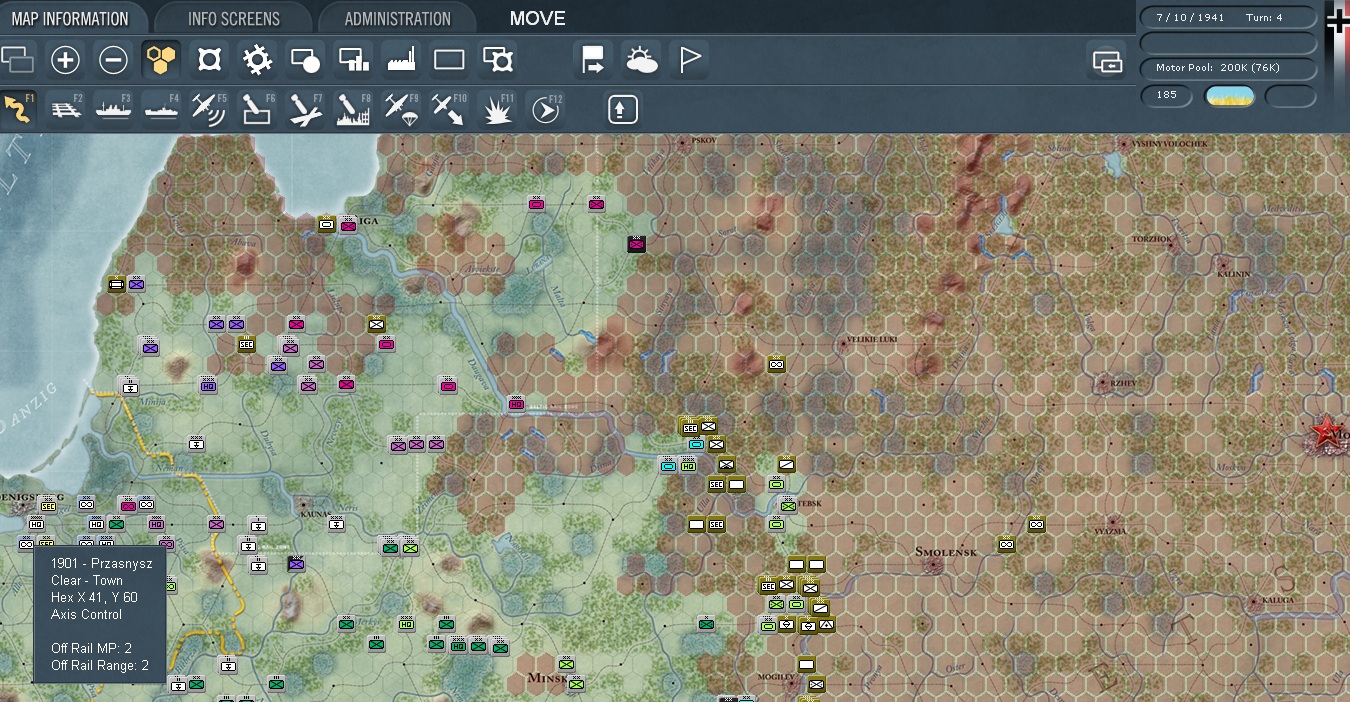Click the factory icon in toolbar

coord(401,61)
